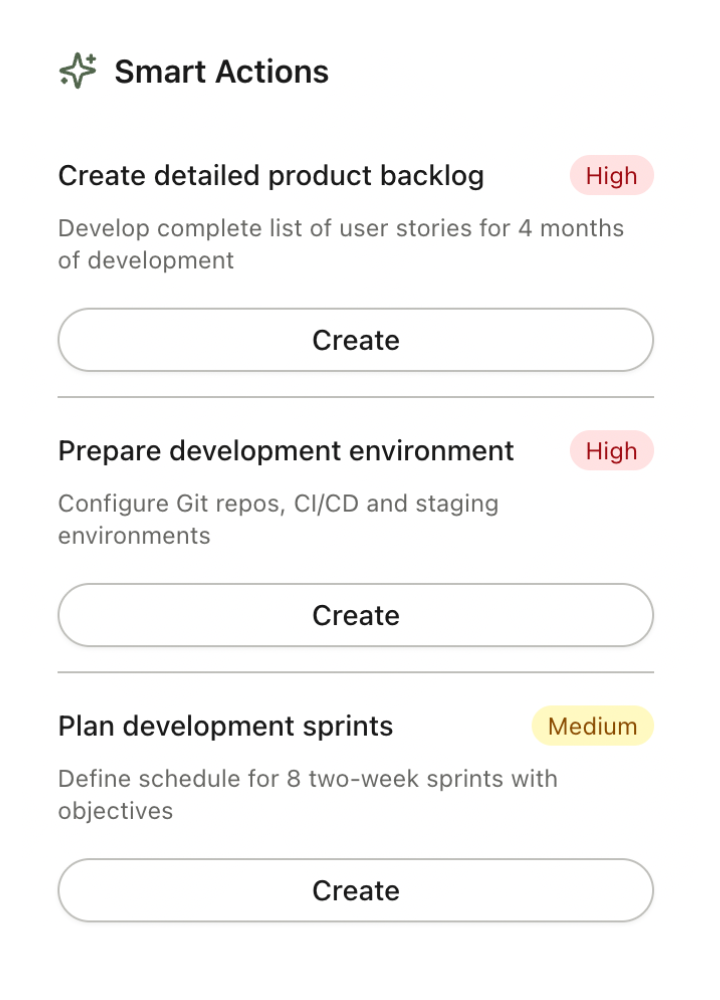
Task: Click the word 'objectives' in the sprints description
Action: point(115,811)
